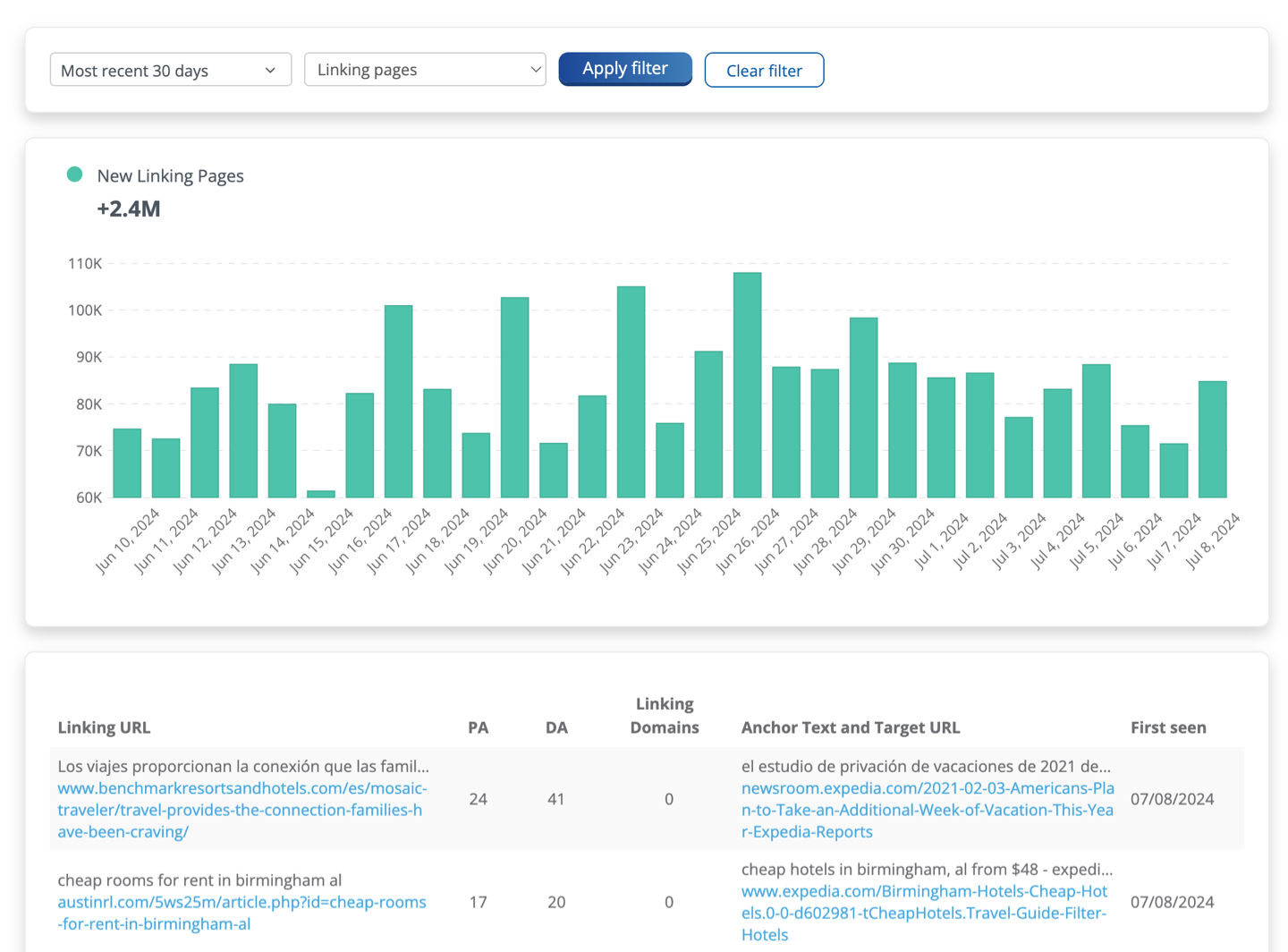Click the New Linking Pages legend dot
The image size is (1288, 952).
75,174
